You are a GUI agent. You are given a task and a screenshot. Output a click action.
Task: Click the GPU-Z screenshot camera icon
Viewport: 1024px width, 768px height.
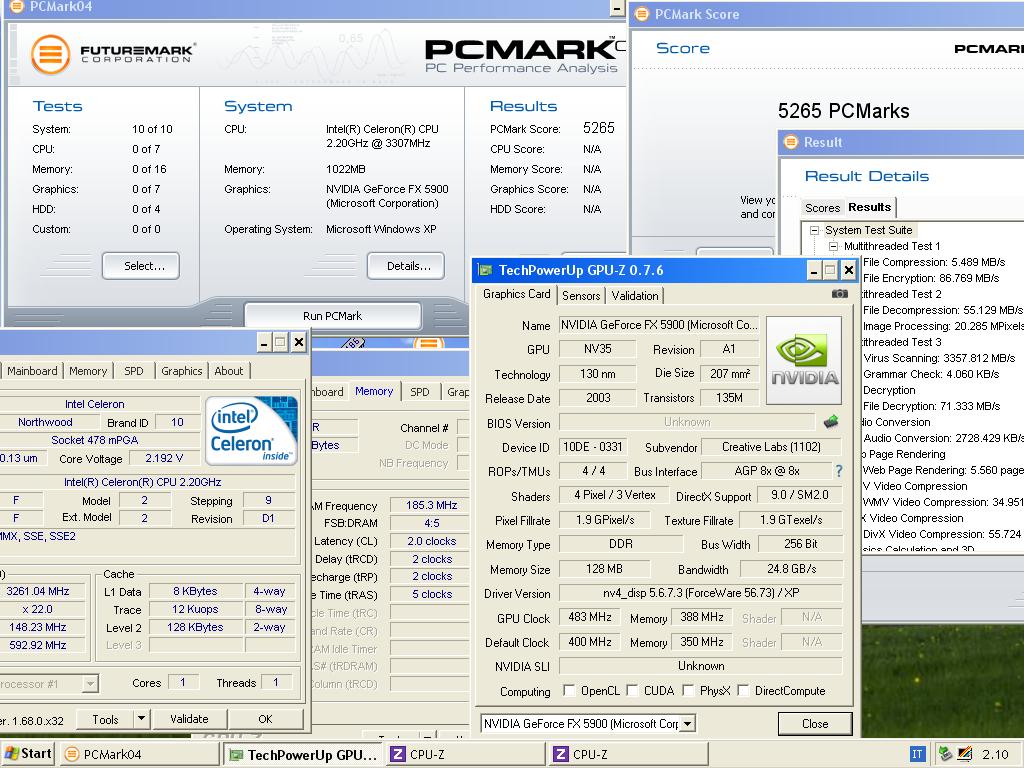click(x=840, y=294)
